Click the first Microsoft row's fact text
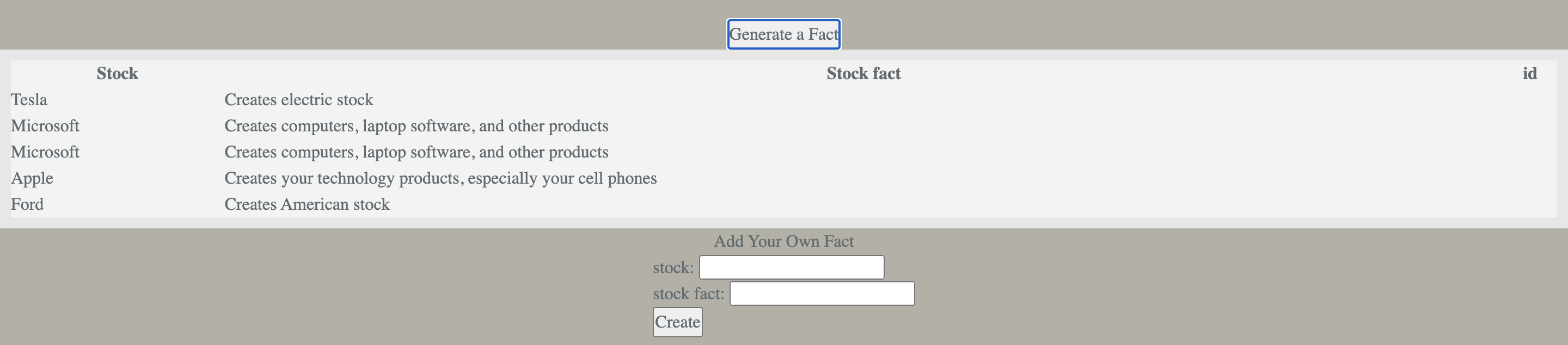Screen dimensions: 1568x345 click(416, 126)
